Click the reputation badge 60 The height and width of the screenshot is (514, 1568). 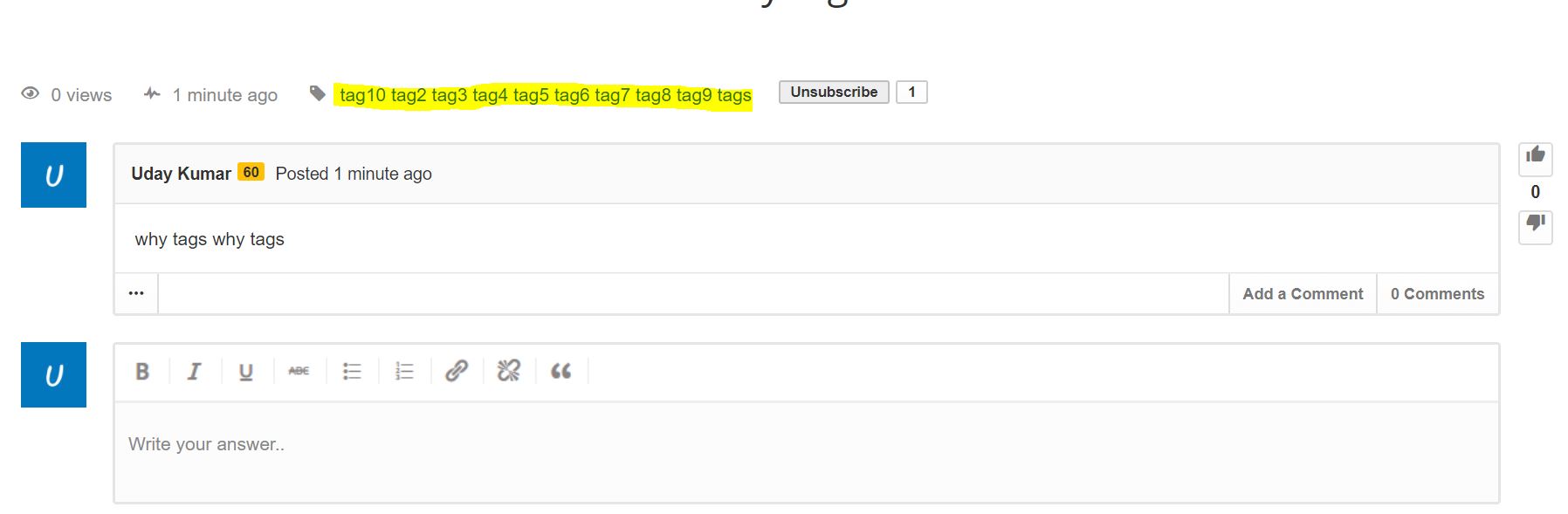[x=251, y=172]
